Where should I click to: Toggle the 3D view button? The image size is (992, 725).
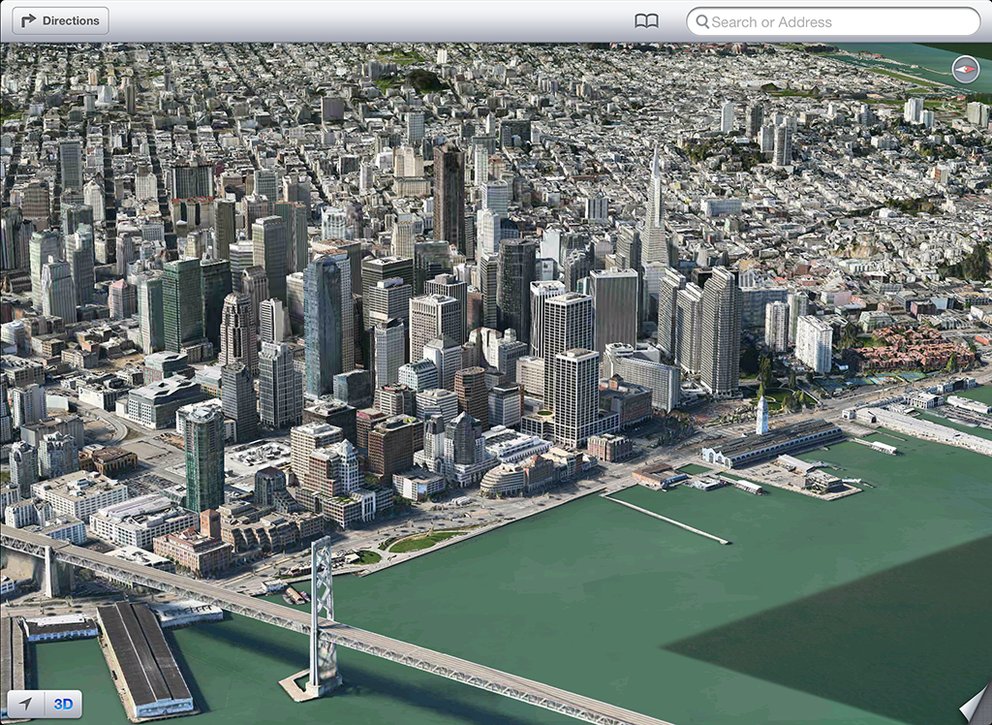63,704
